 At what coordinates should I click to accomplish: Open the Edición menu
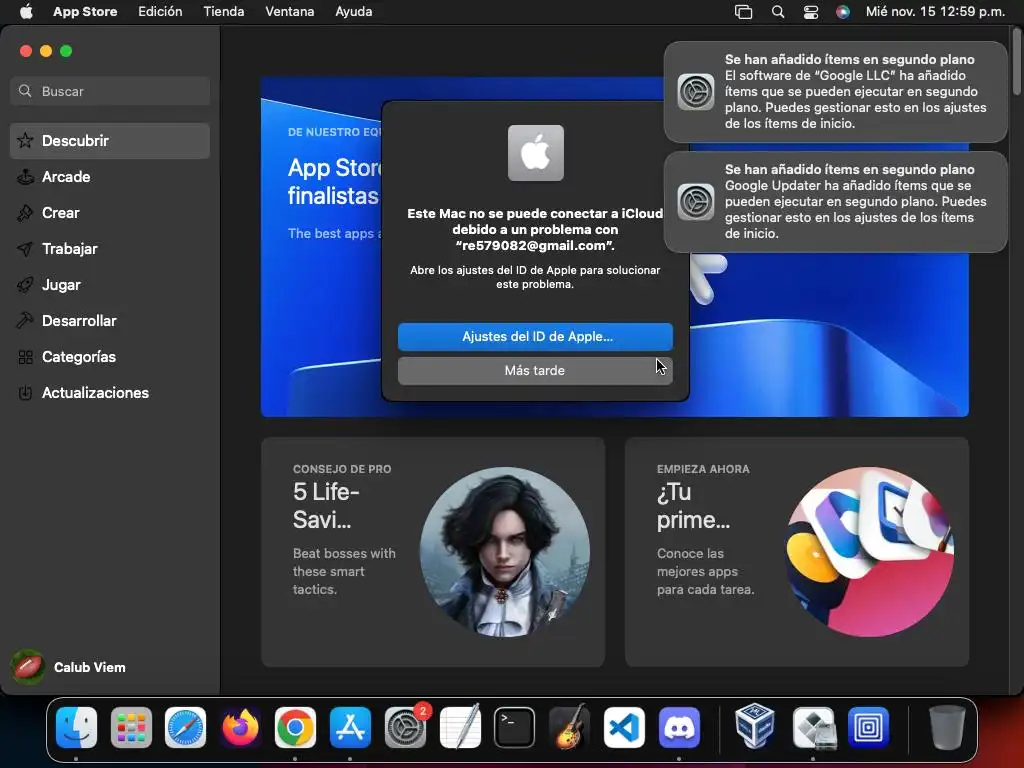click(x=160, y=12)
